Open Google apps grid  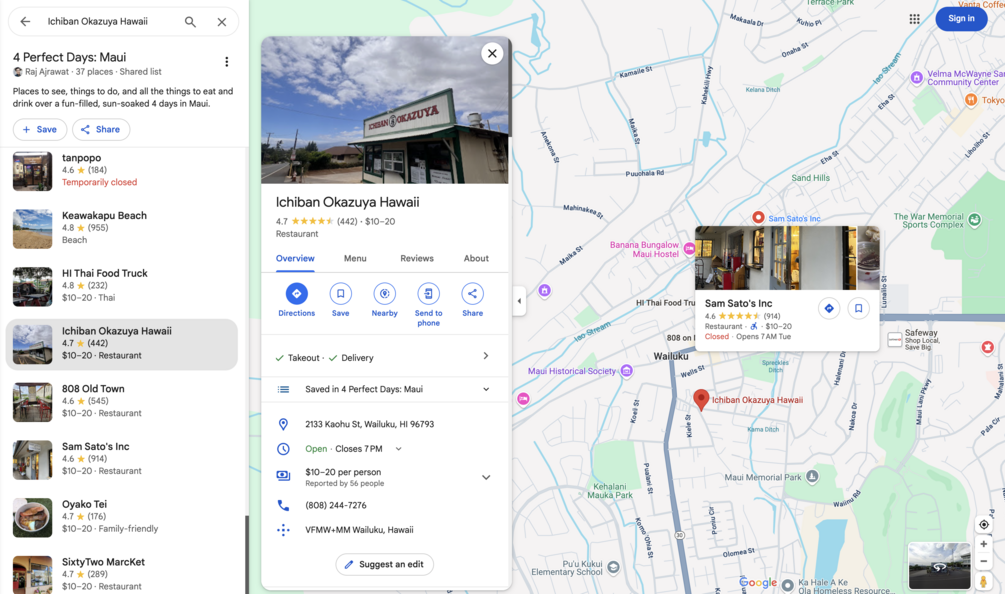915,19
